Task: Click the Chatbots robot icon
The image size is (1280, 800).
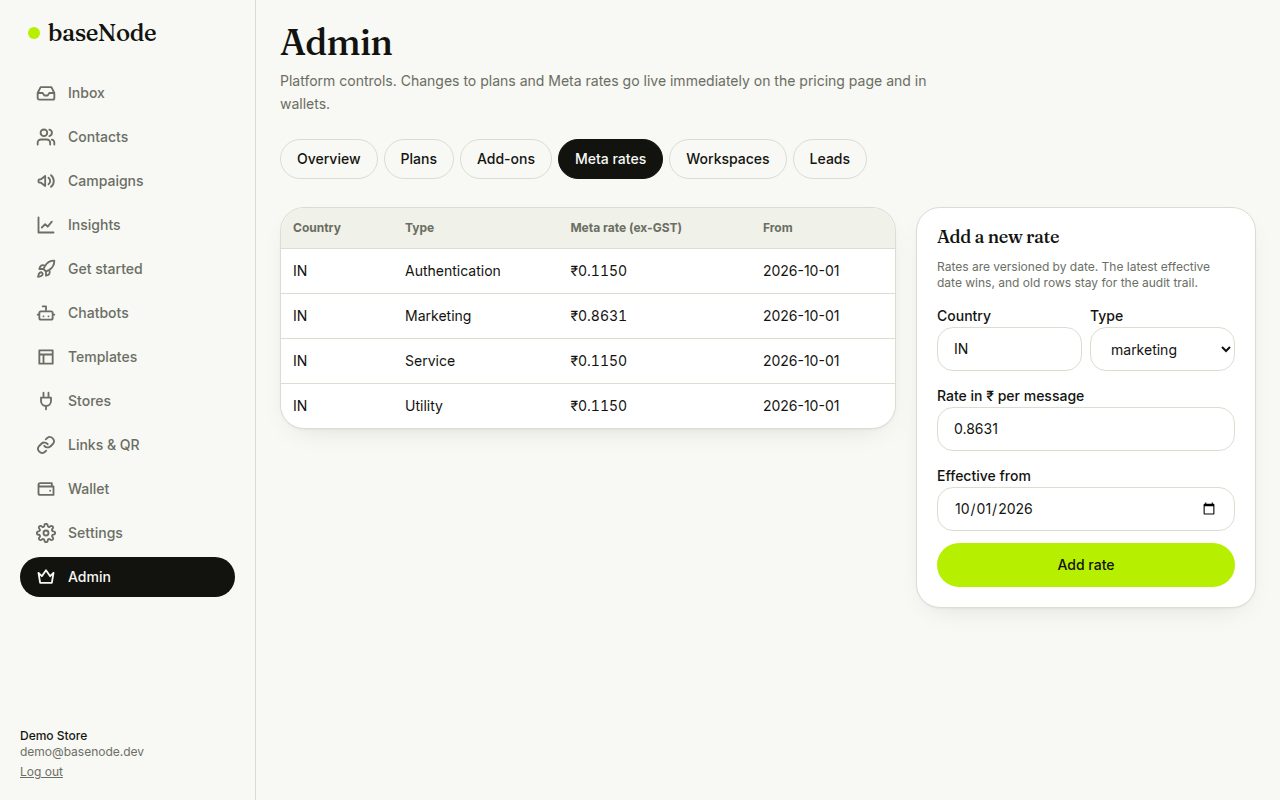Action: pyautogui.click(x=46, y=313)
